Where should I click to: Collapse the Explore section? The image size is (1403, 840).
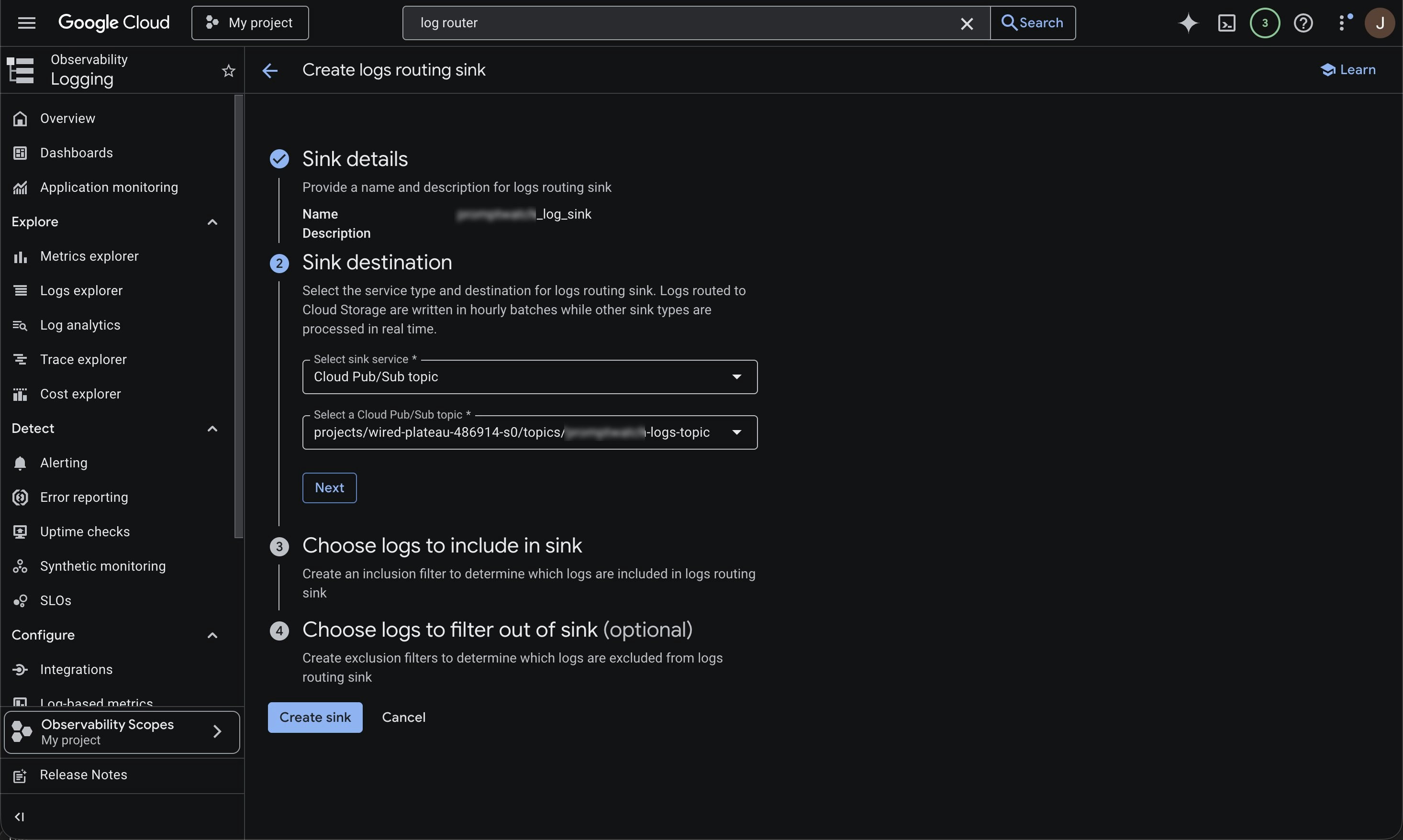coord(212,222)
